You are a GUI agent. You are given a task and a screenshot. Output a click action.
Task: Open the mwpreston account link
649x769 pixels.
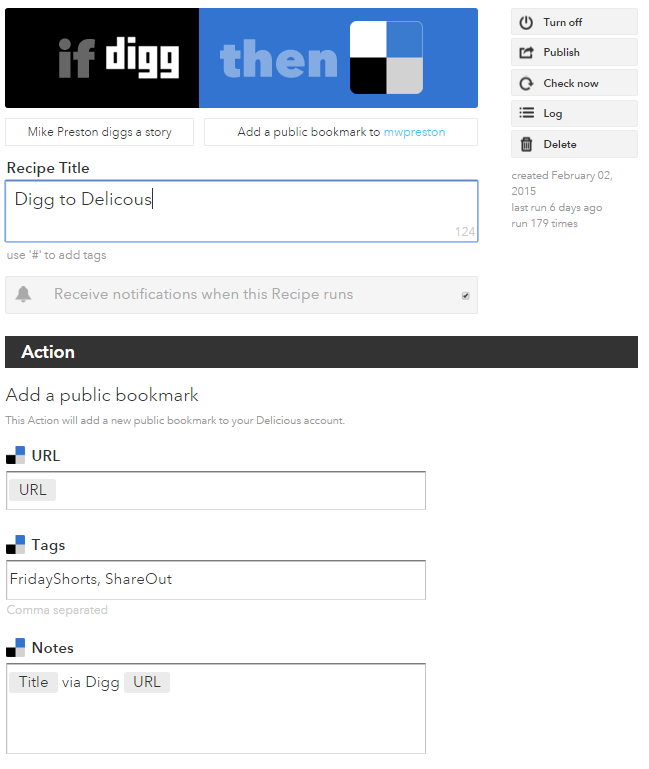pos(415,132)
